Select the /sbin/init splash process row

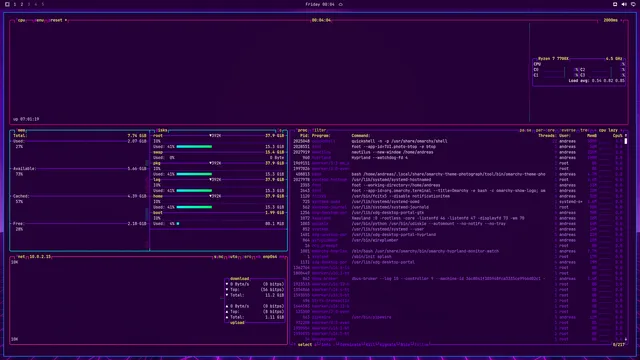pyautogui.click(x=458, y=257)
